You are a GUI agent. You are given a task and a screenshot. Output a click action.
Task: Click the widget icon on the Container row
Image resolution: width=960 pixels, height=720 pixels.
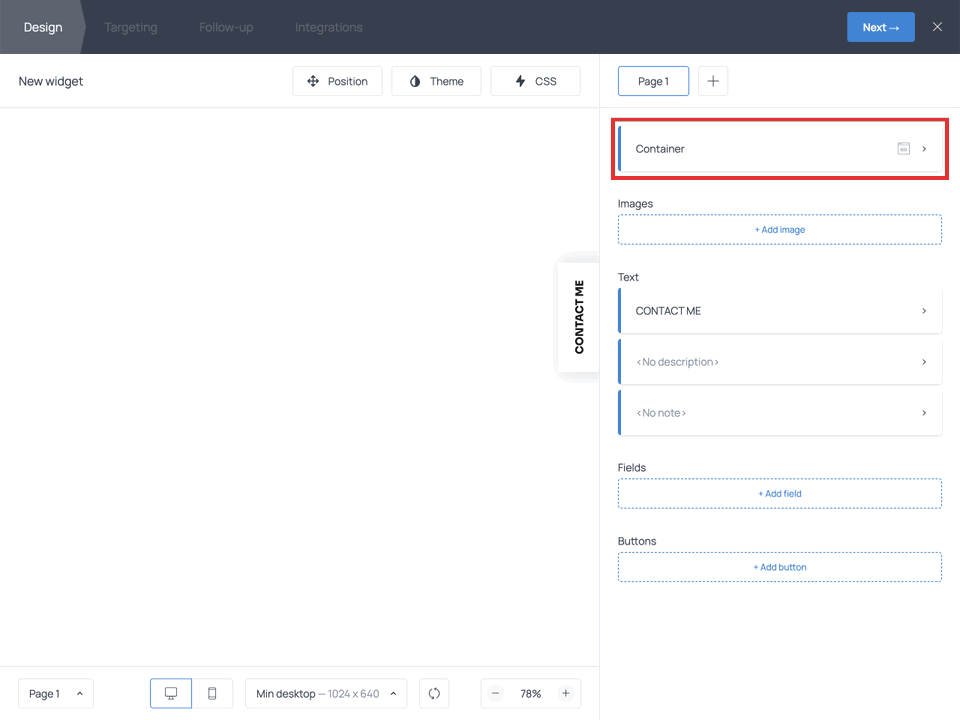(903, 148)
